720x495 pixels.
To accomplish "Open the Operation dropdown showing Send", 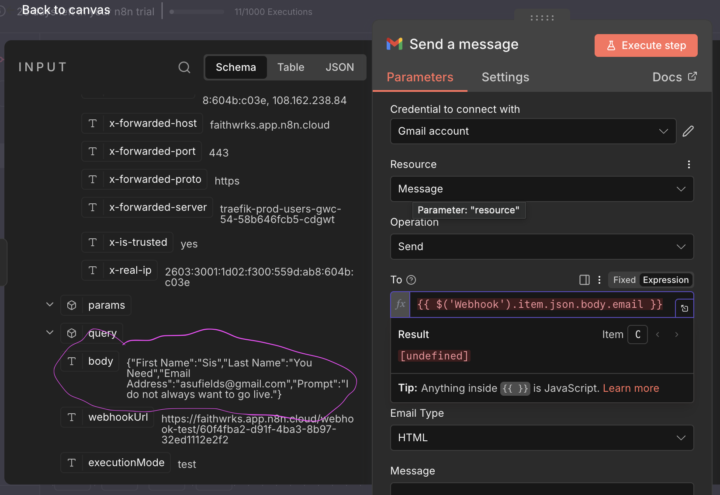I will point(541,246).
